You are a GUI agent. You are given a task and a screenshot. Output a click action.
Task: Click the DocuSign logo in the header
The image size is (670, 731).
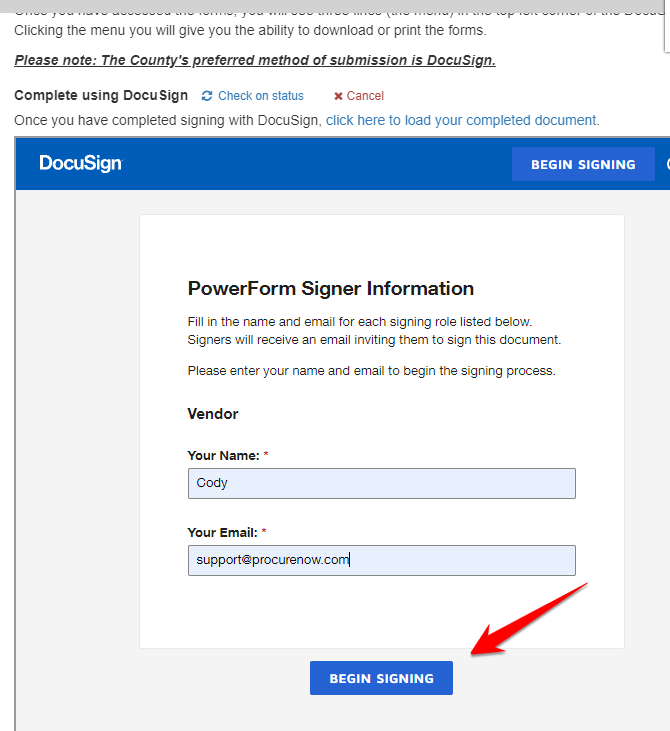tap(80, 164)
